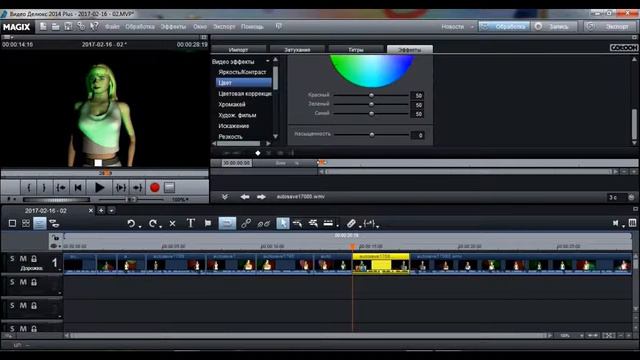
Task: Switch to the Титры tab
Action: 356,49
